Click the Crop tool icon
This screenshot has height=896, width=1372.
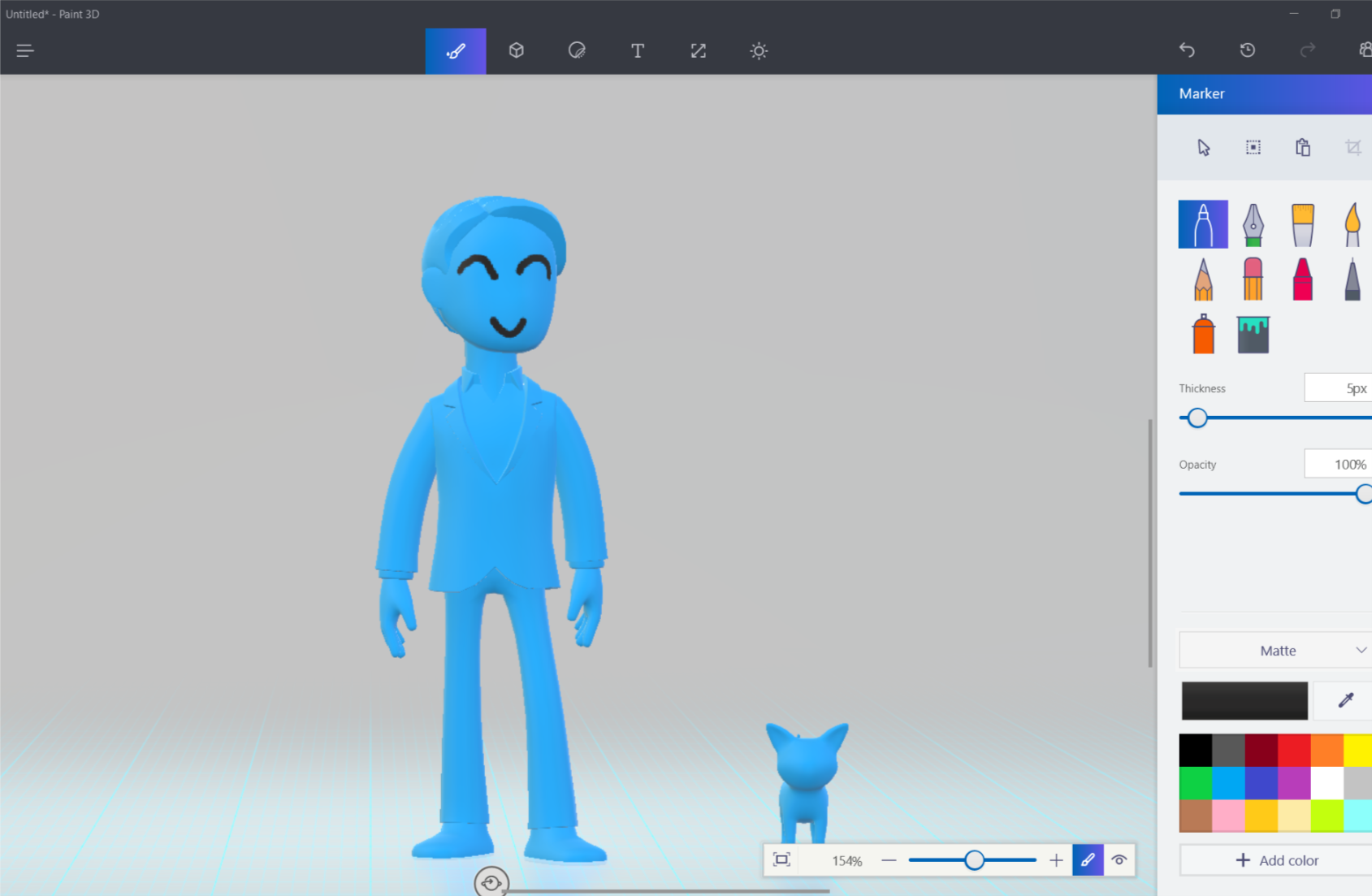tap(1353, 147)
